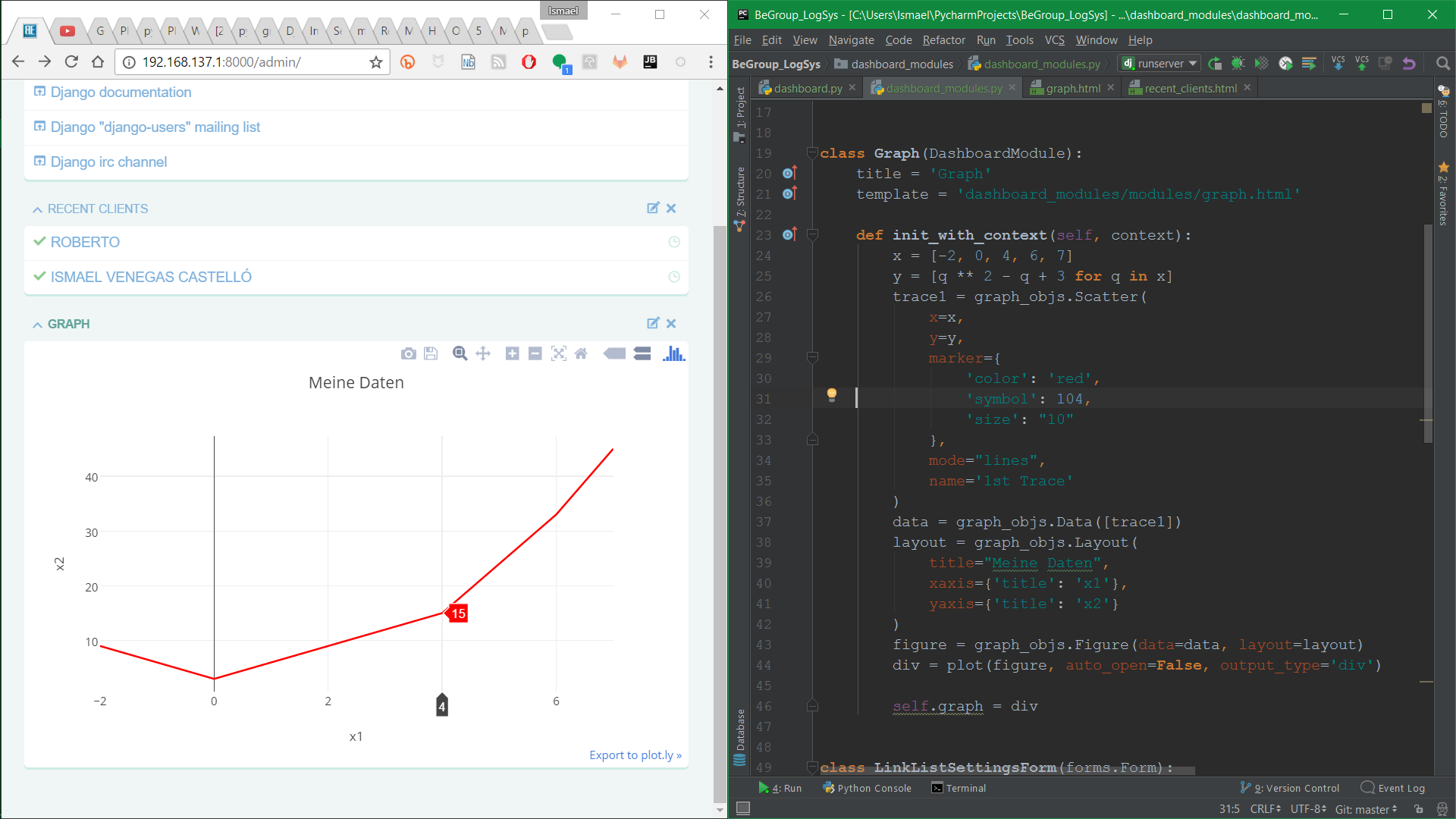Open the Refactor menu
The image size is (1456, 819).
pyautogui.click(x=943, y=40)
